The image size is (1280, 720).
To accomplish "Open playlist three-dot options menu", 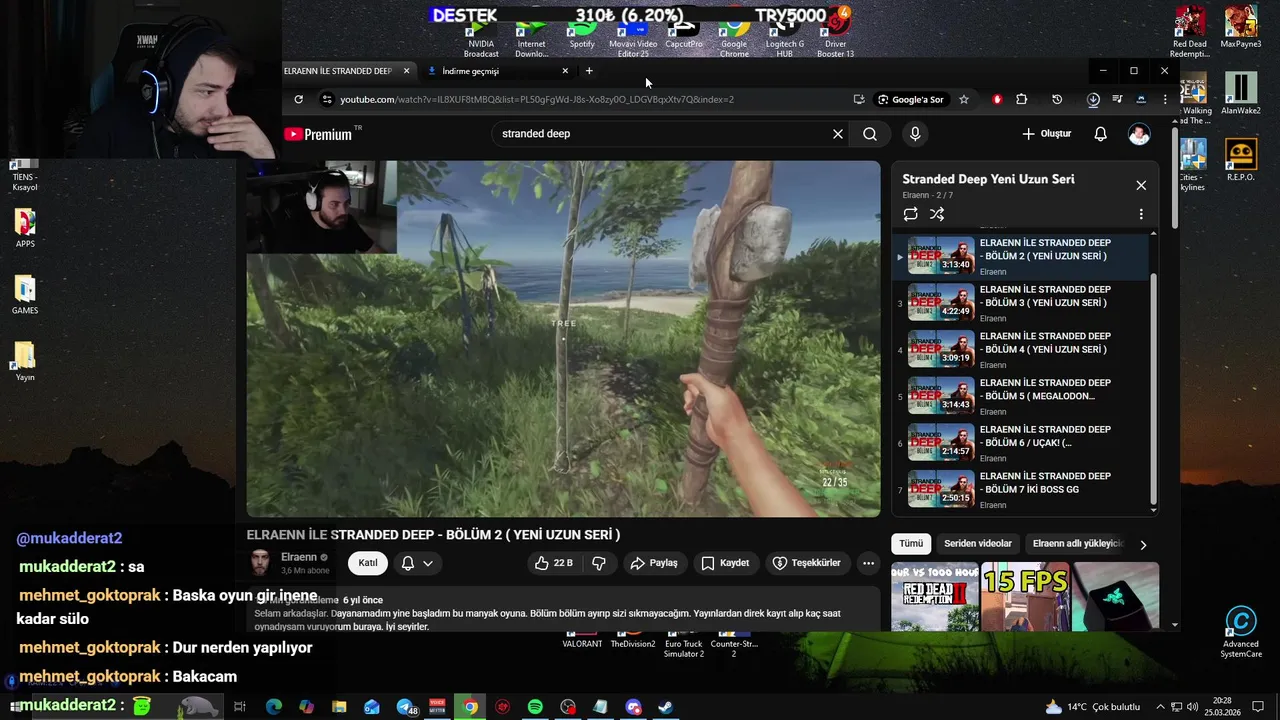I will point(1141,214).
